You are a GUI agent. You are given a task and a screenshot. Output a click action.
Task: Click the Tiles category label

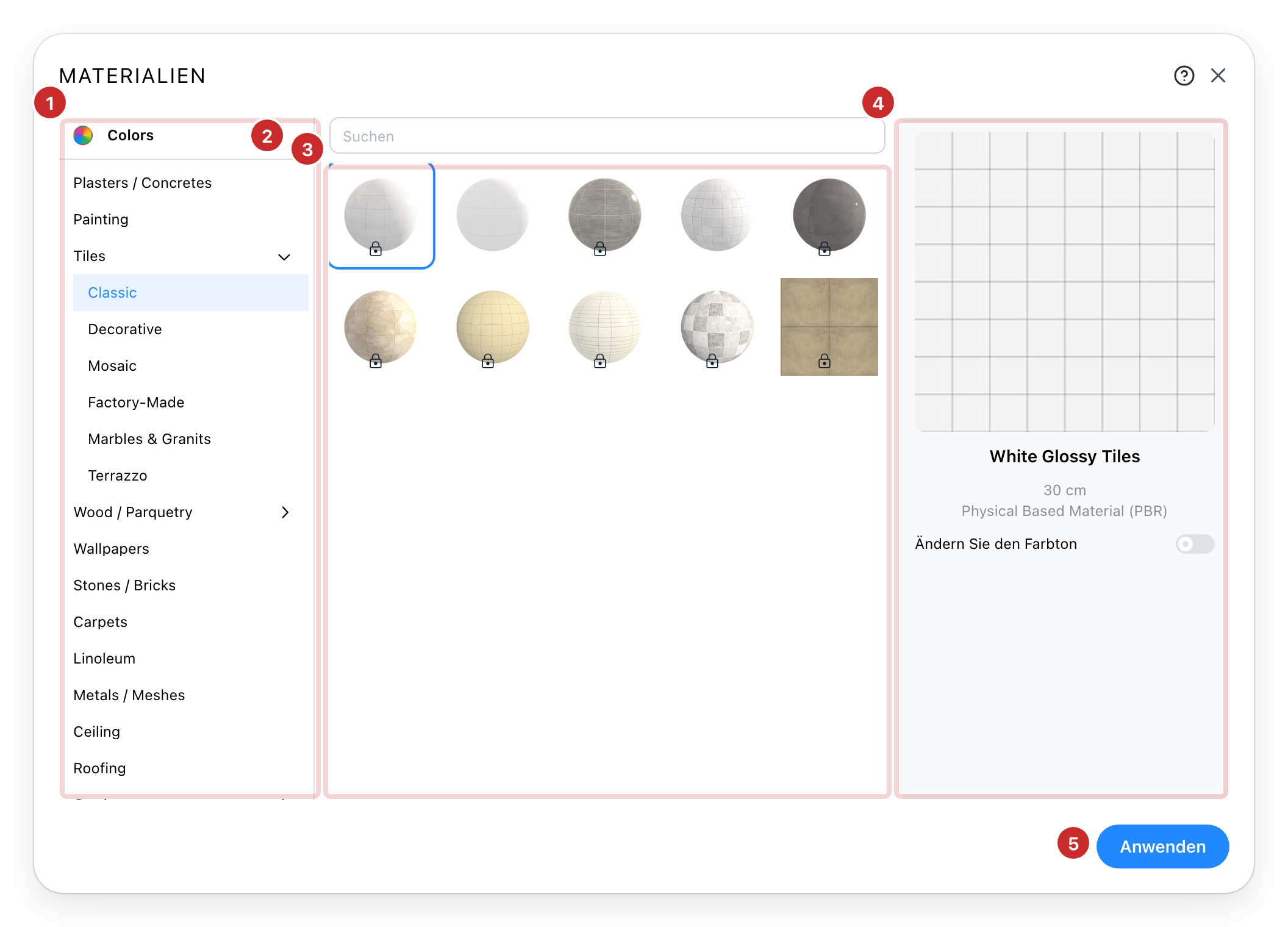[x=90, y=256]
